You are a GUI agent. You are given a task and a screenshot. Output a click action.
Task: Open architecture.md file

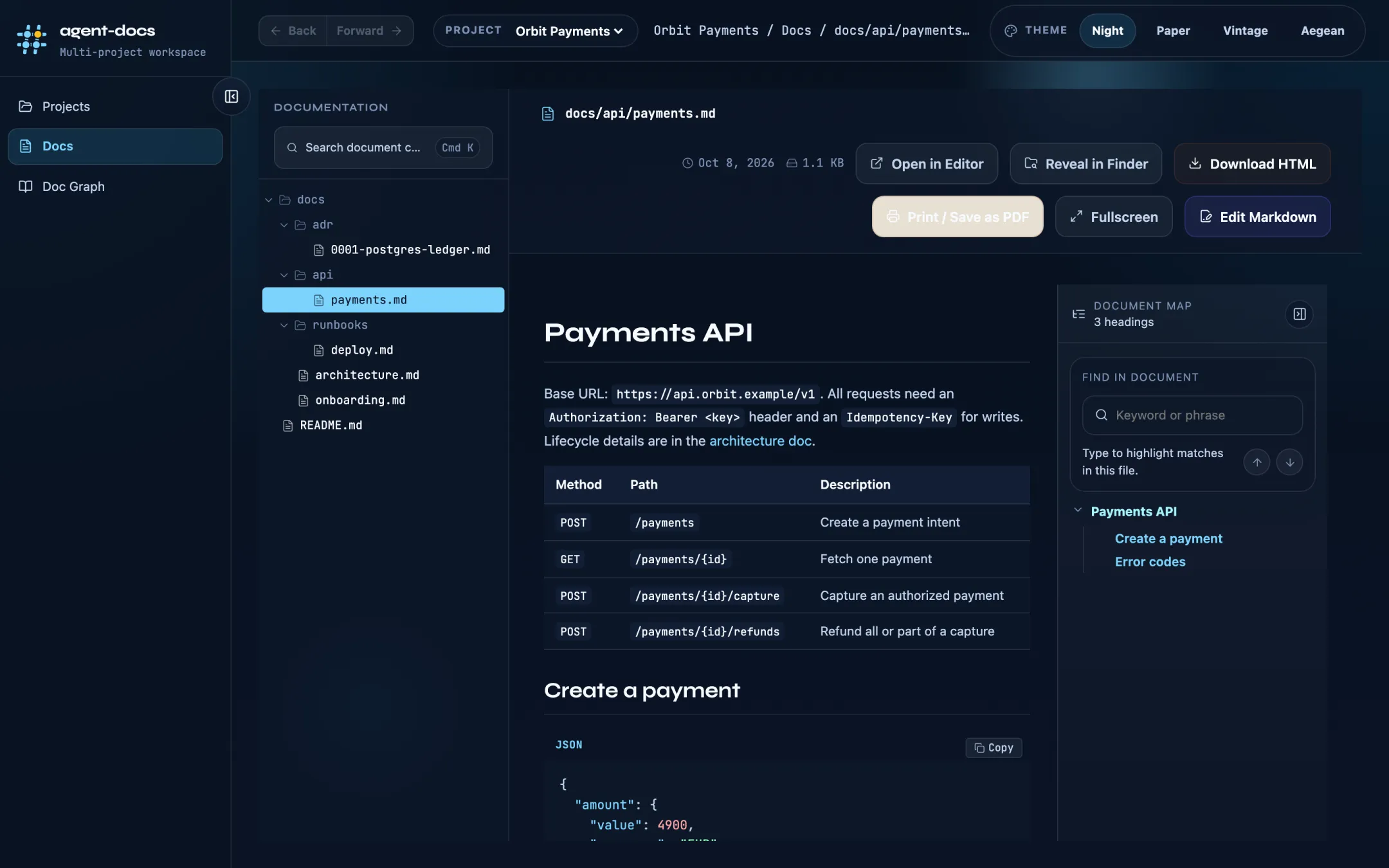point(383,375)
